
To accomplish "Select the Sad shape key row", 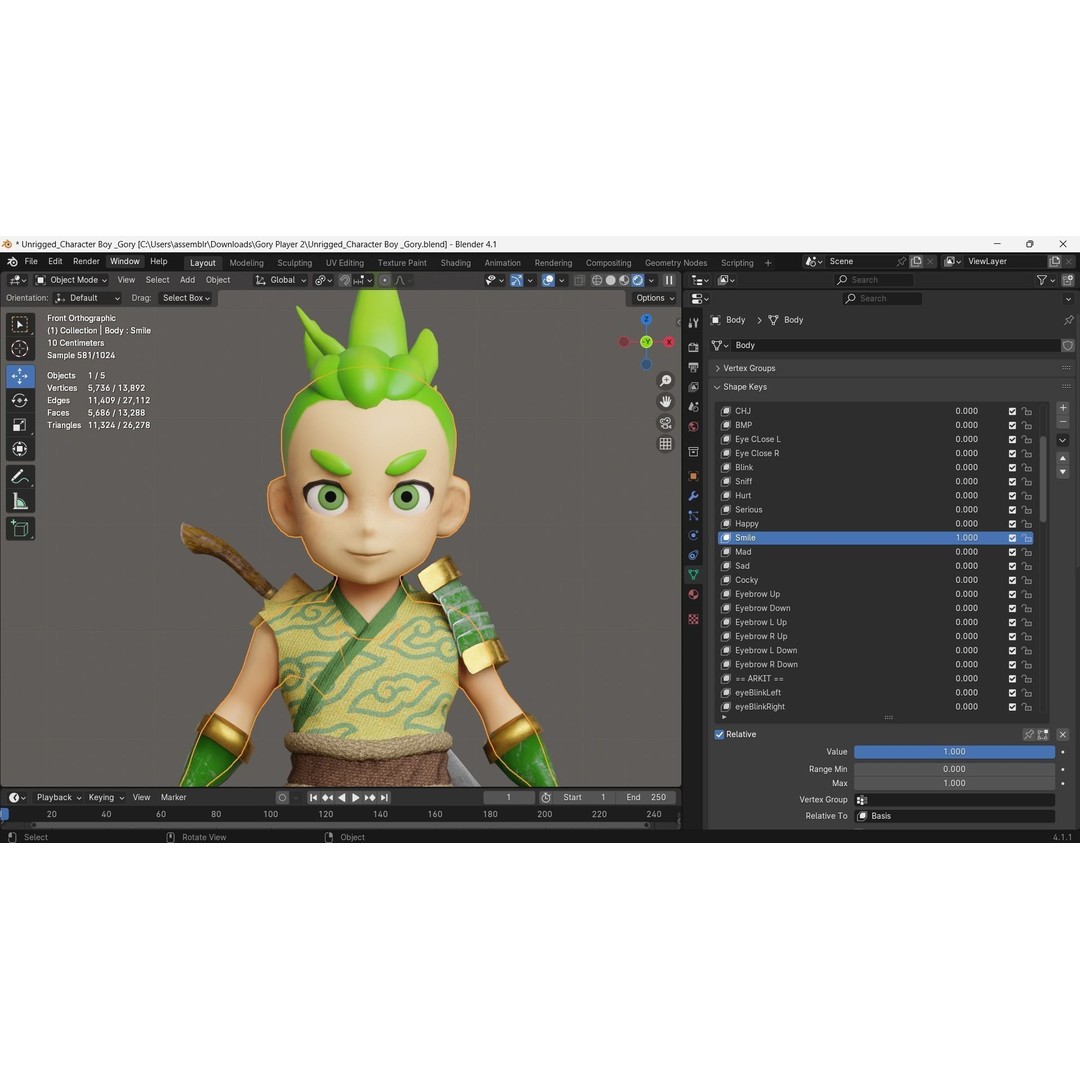I will [x=875, y=566].
